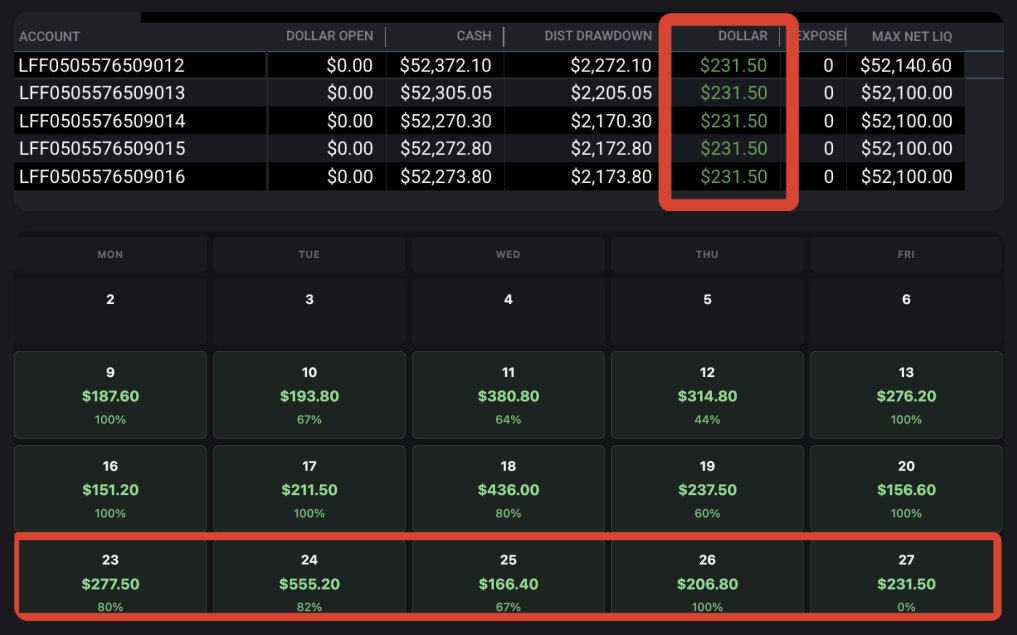Screen dimensions: 1017x635
Task: Open day 10 card showing $193.80
Action: [309, 395]
